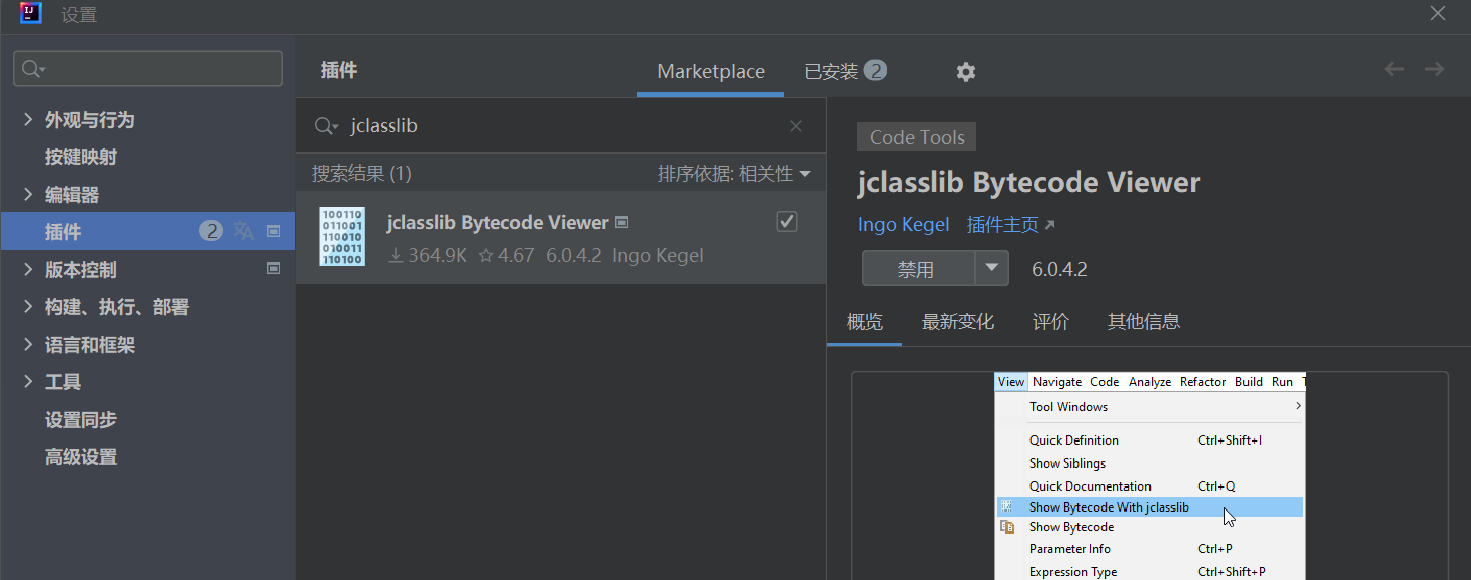Expand the 版本控制 tree node

(x=27, y=270)
